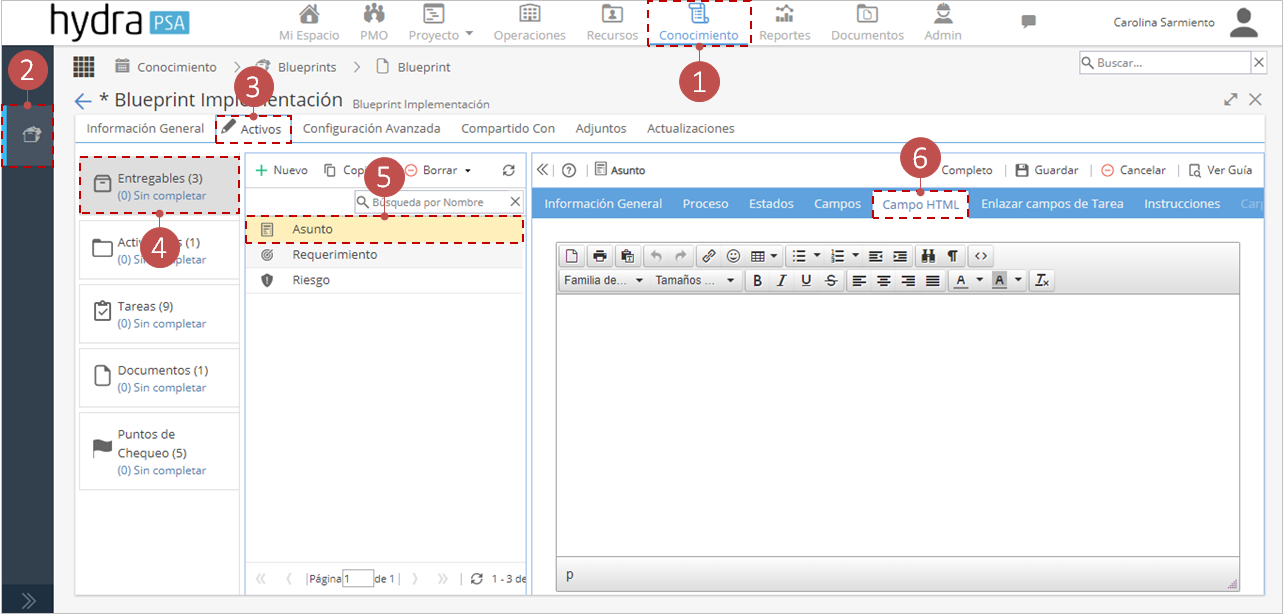The image size is (1283, 614).
Task: Click the insert link icon
Action: coord(708,256)
